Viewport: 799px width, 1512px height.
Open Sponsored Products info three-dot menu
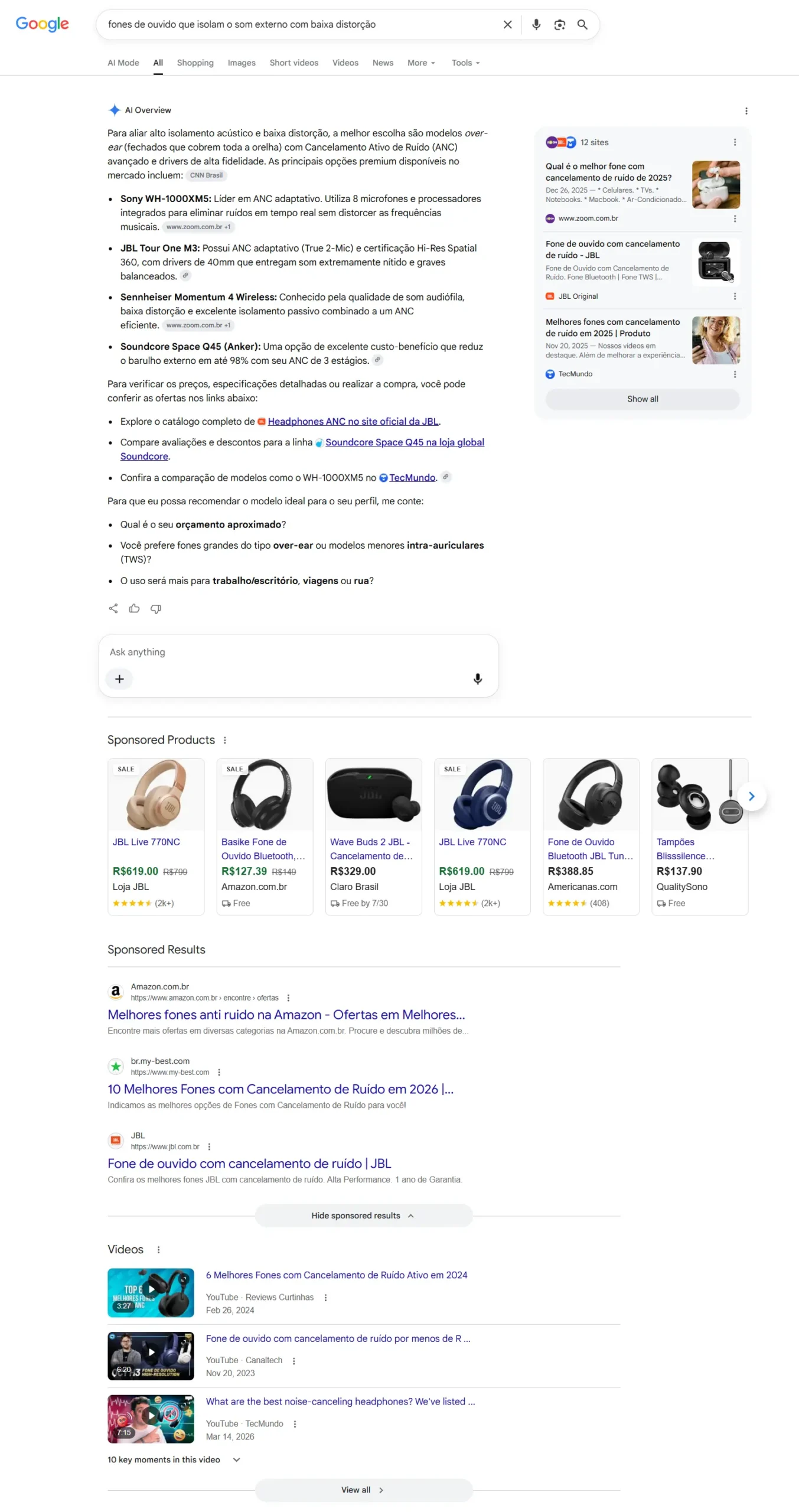[x=225, y=741]
